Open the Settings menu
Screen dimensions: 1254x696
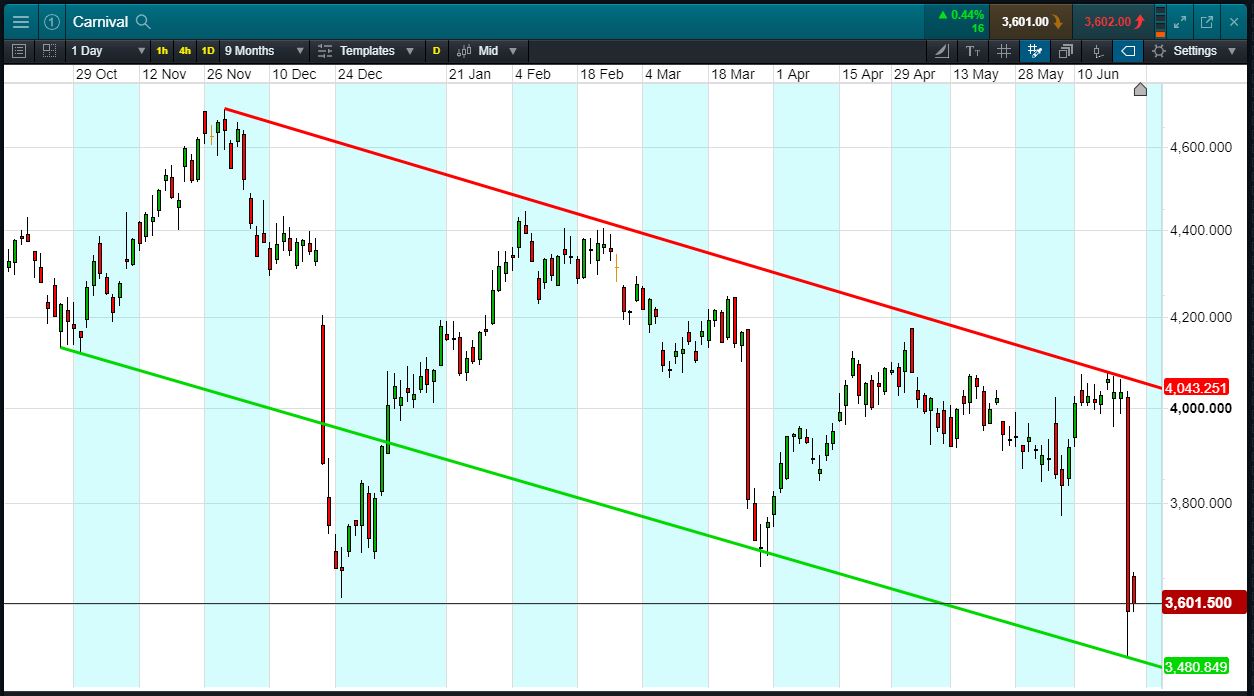[1195, 51]
